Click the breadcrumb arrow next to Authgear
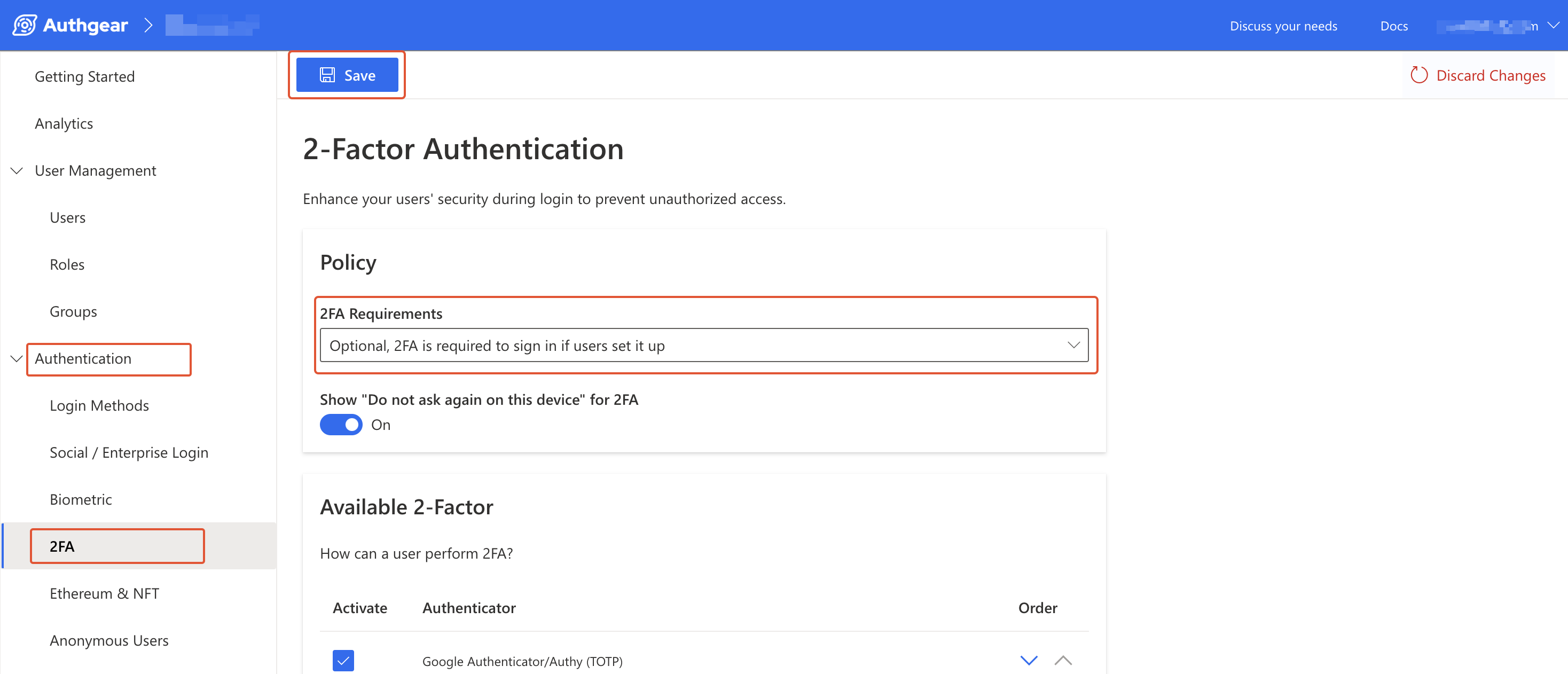Image resolution: width=1568 pixels, height=674 pixels. (148, 25)
